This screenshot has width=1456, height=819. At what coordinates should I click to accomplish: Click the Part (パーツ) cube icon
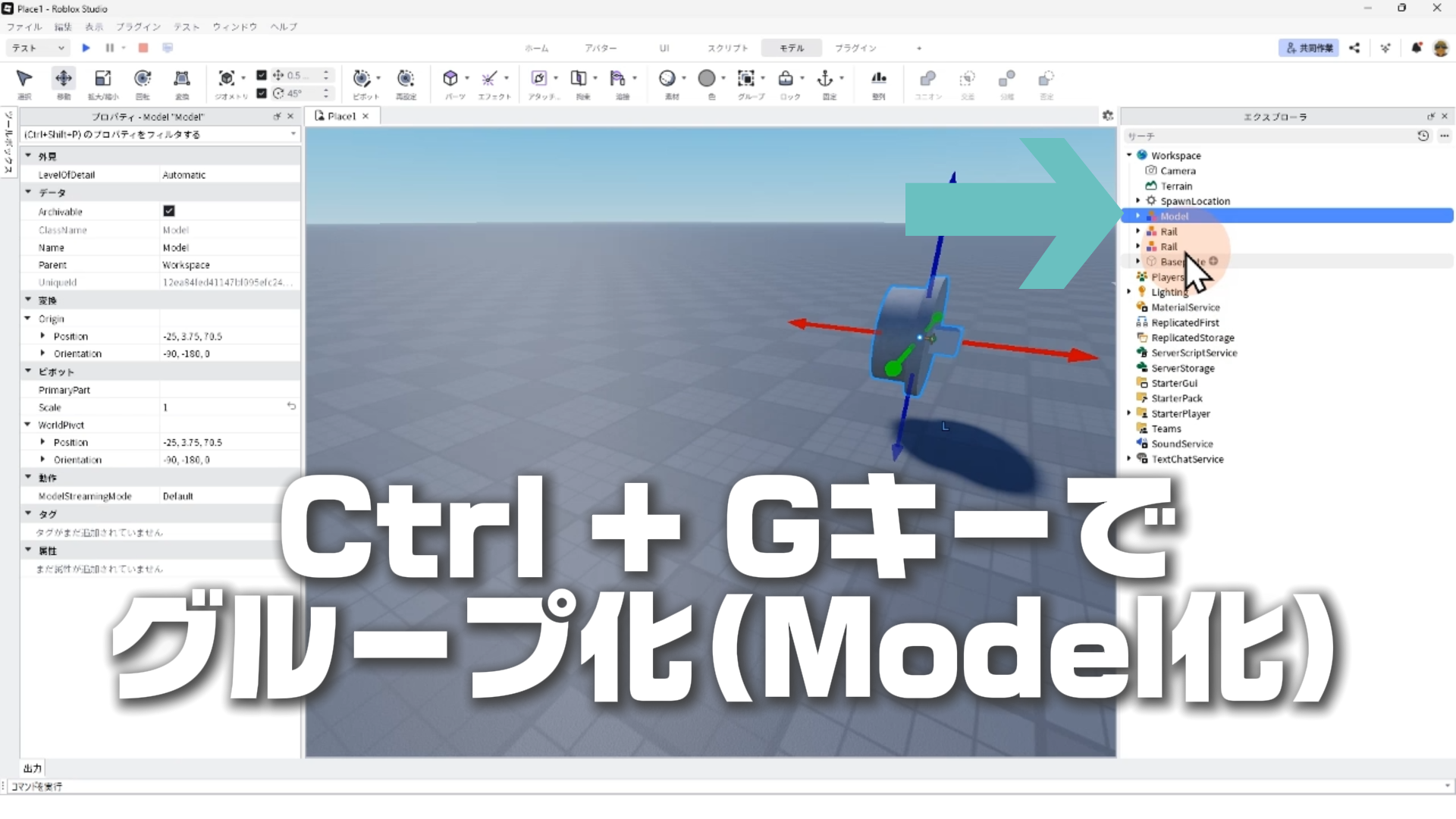(x=450, y=78)
